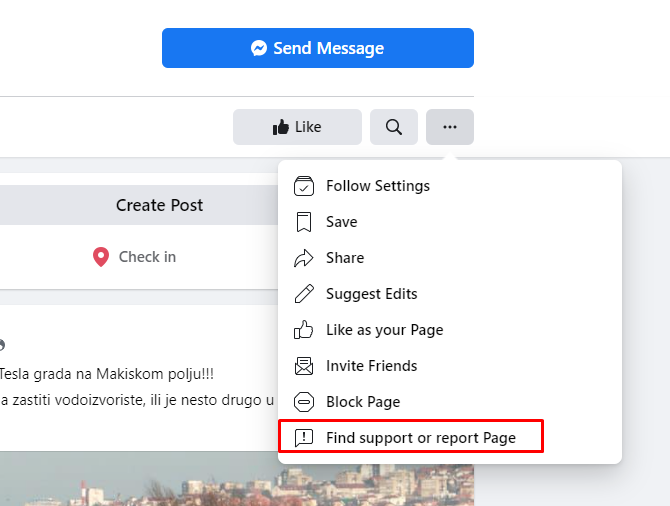Image resolution: width=670 pixels, height=506 pixels.
Task: Click the envelope Invite Friends icon
Action: point(304,366)
